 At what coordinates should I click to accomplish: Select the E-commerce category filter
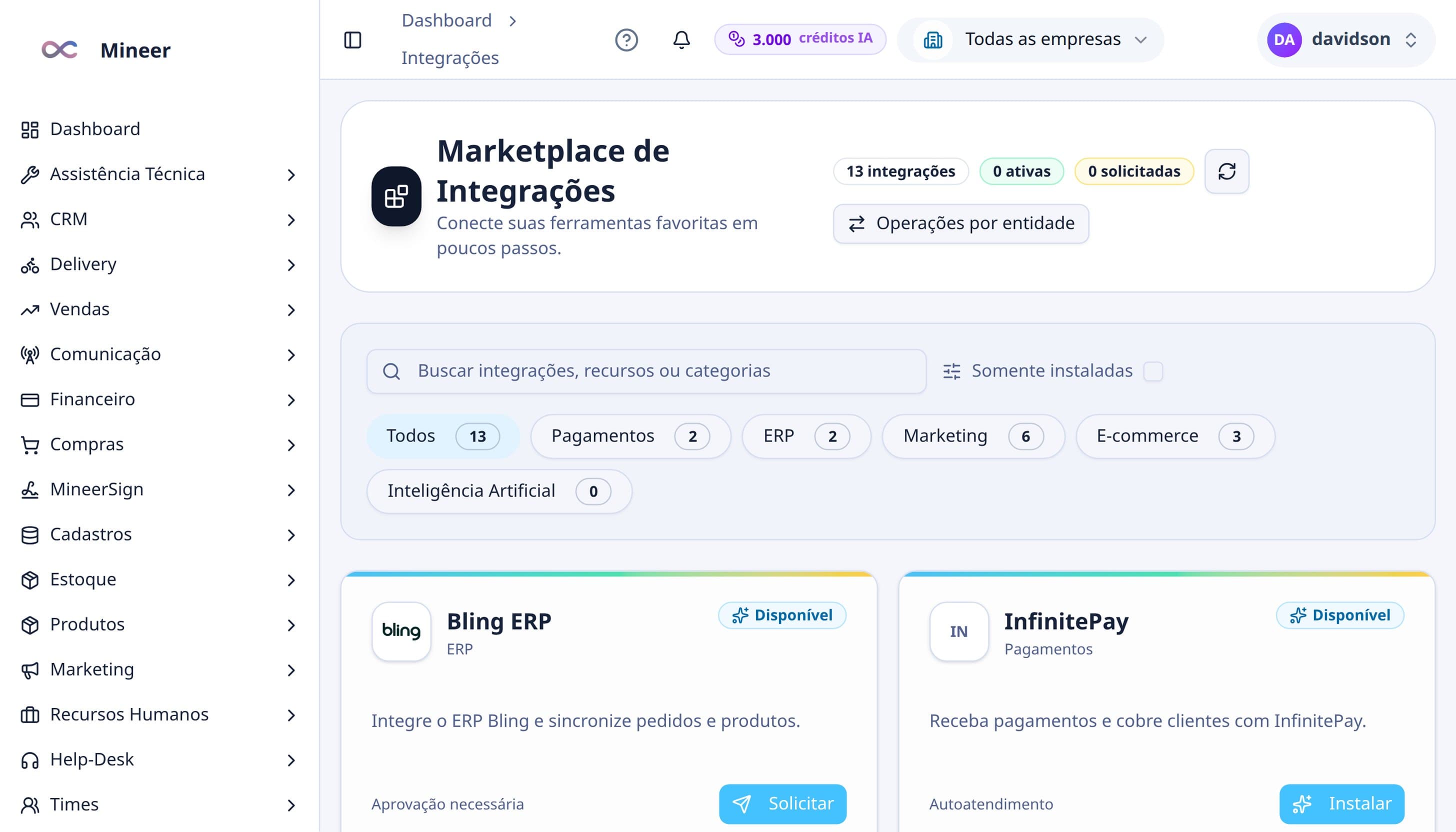[x=1175, y=436]
